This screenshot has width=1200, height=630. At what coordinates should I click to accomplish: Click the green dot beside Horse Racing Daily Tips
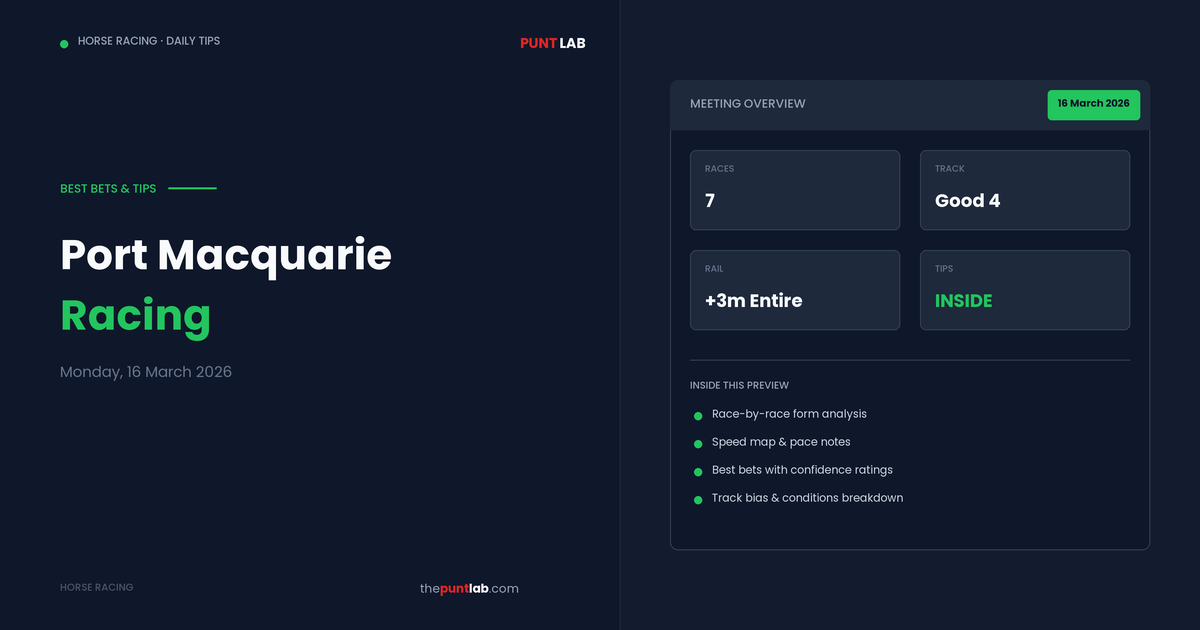pos(64,44)
